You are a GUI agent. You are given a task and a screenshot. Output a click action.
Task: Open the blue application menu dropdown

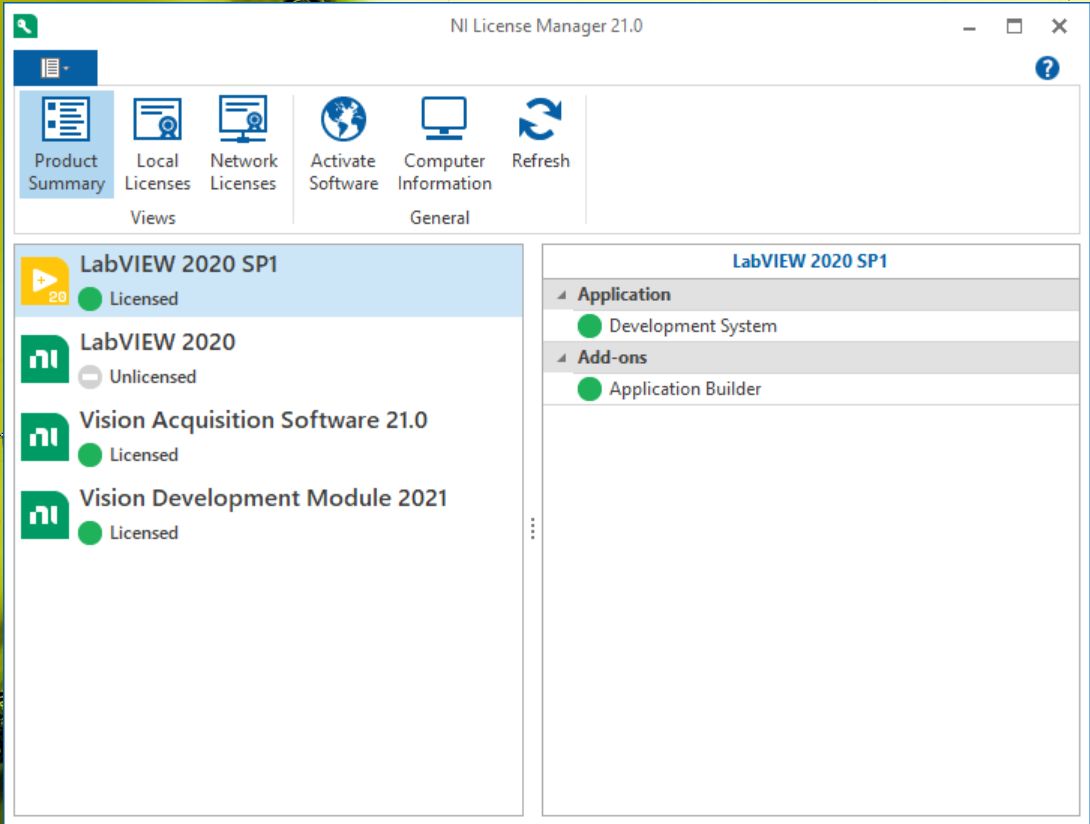tap(55, 67)
